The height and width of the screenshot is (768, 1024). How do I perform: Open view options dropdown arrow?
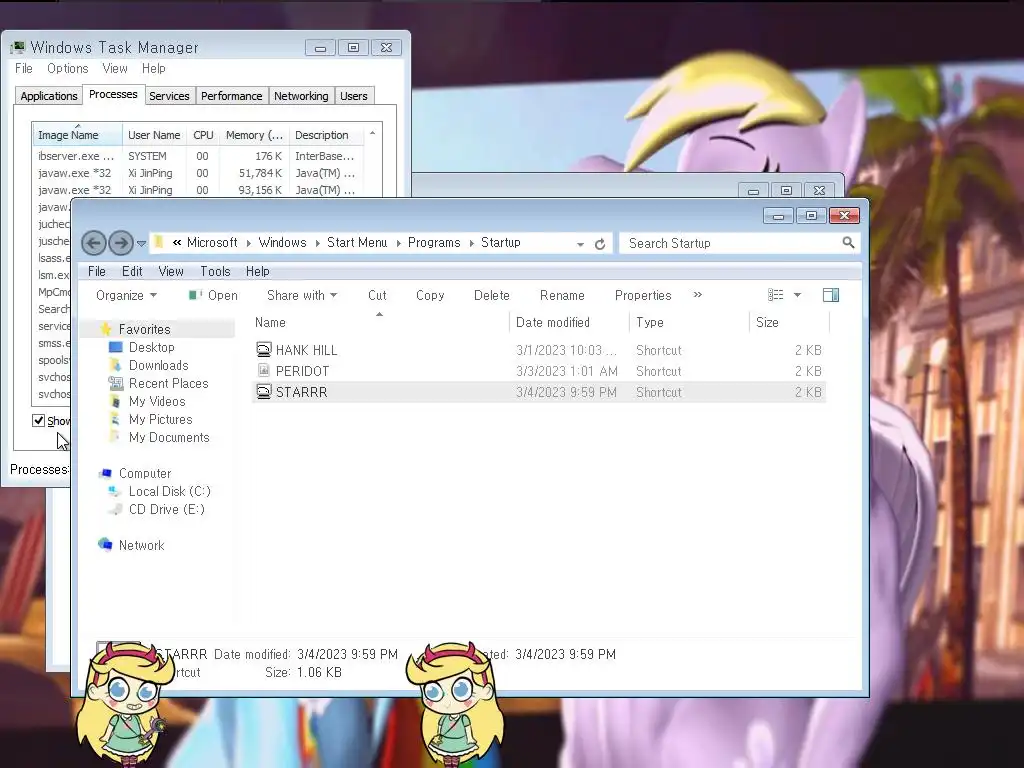[797, 295]
